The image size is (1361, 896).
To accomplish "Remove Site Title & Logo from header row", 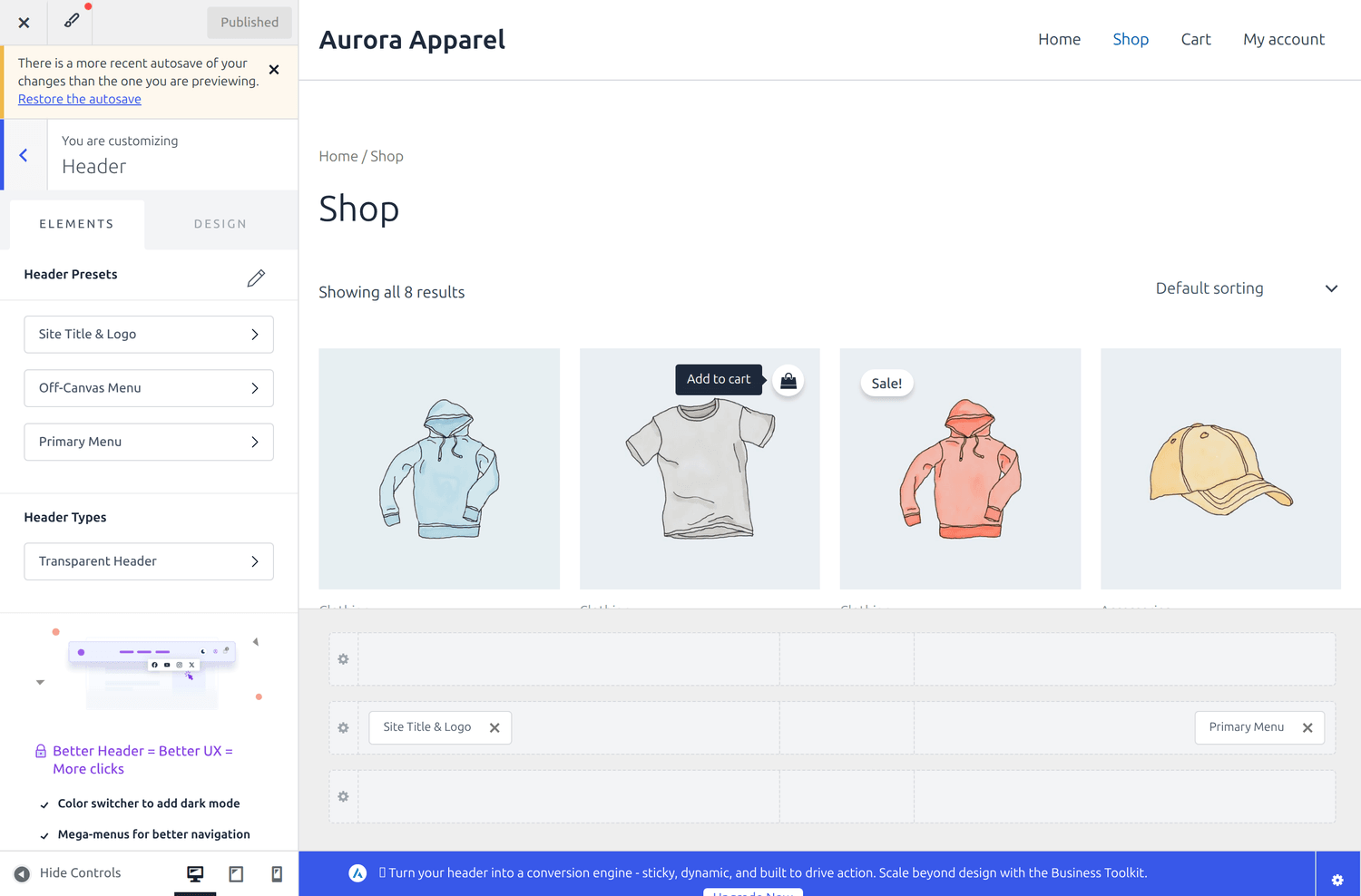I will 494,728.
